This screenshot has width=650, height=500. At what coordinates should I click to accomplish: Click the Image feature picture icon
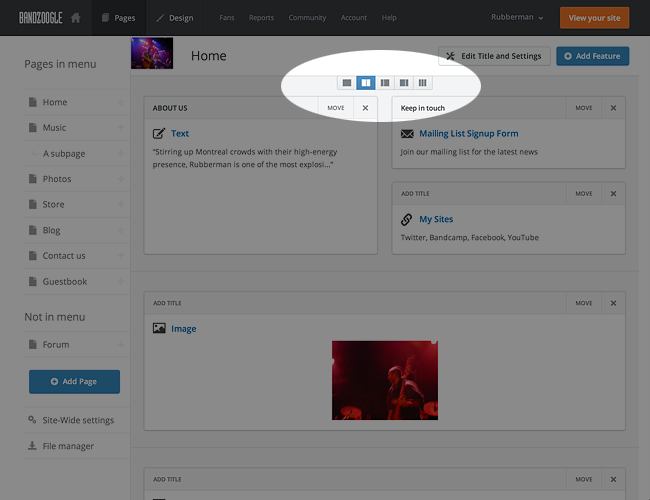[159, 328]
